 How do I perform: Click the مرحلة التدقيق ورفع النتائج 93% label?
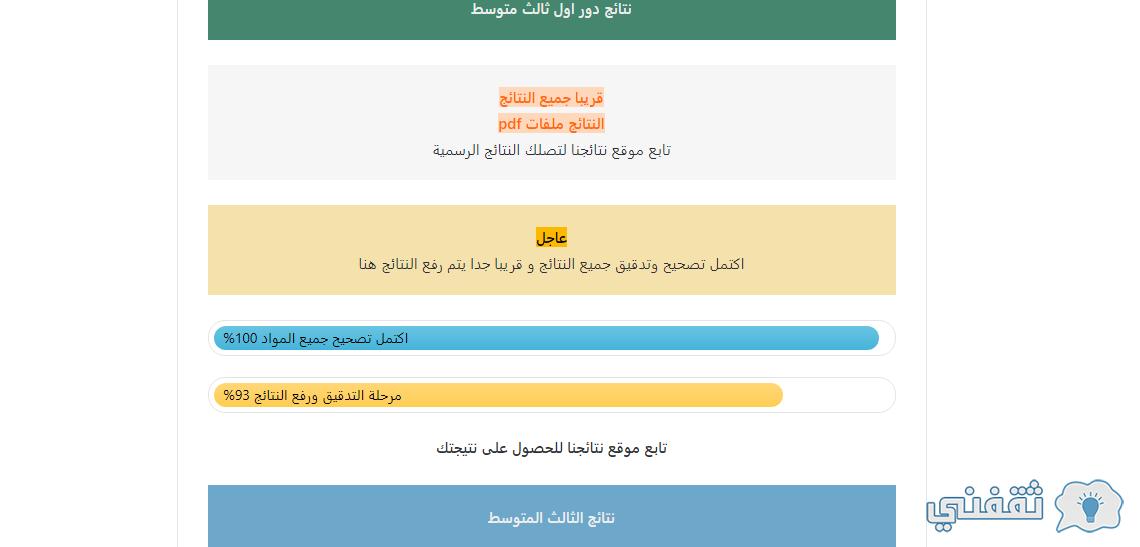312,395
